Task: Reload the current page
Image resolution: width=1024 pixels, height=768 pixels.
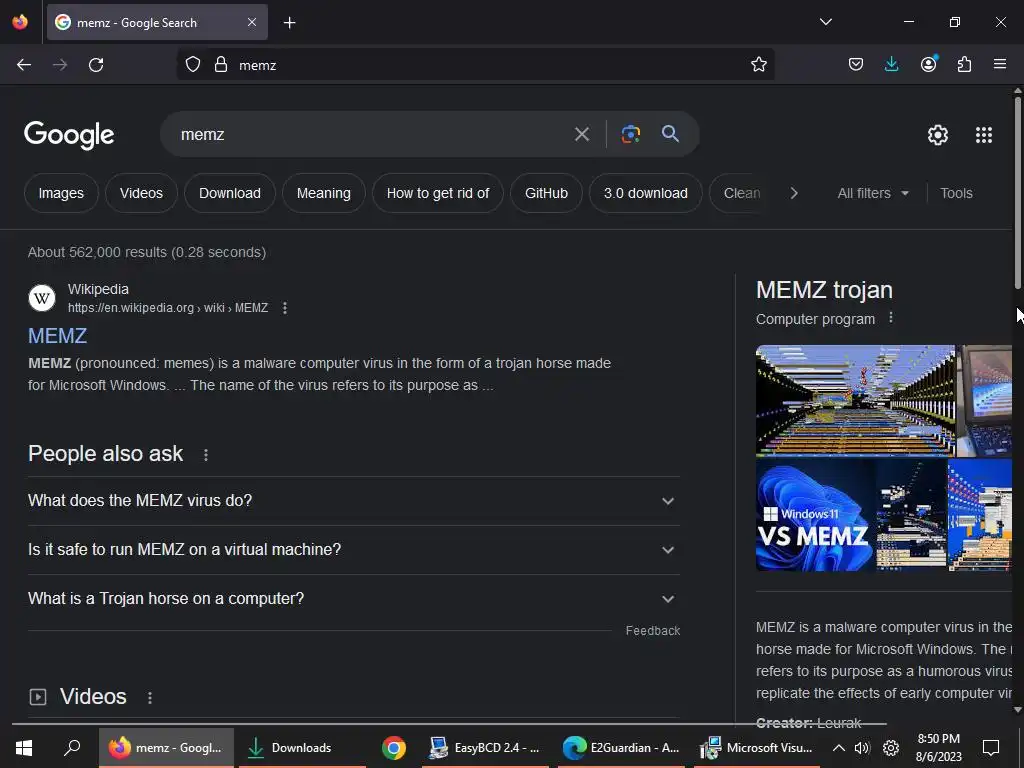Action: point(96,65)
